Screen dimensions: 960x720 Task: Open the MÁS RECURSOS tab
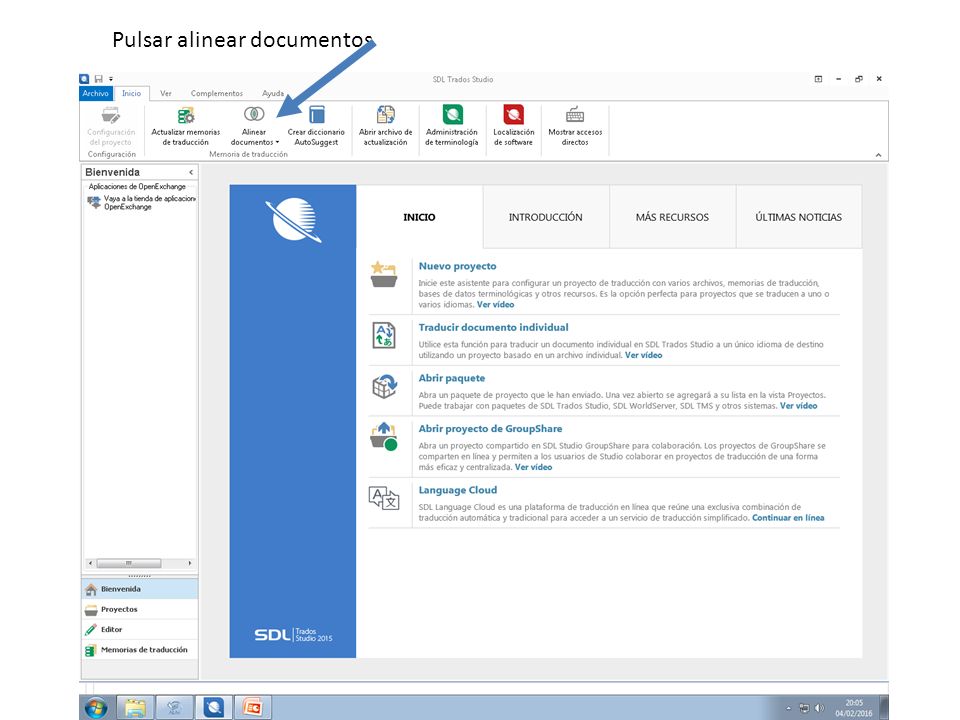point(672,217)
